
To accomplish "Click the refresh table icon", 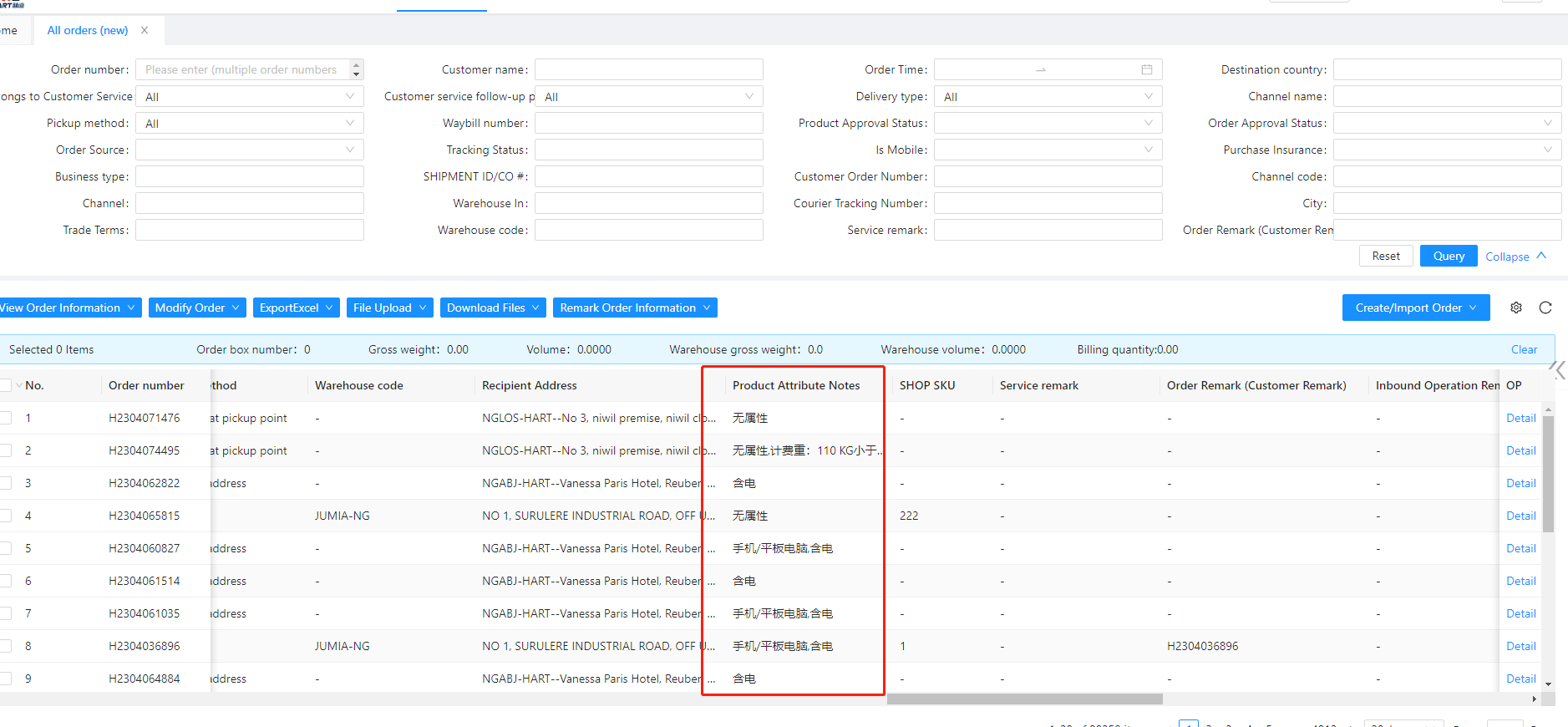I will (1545, 308).
